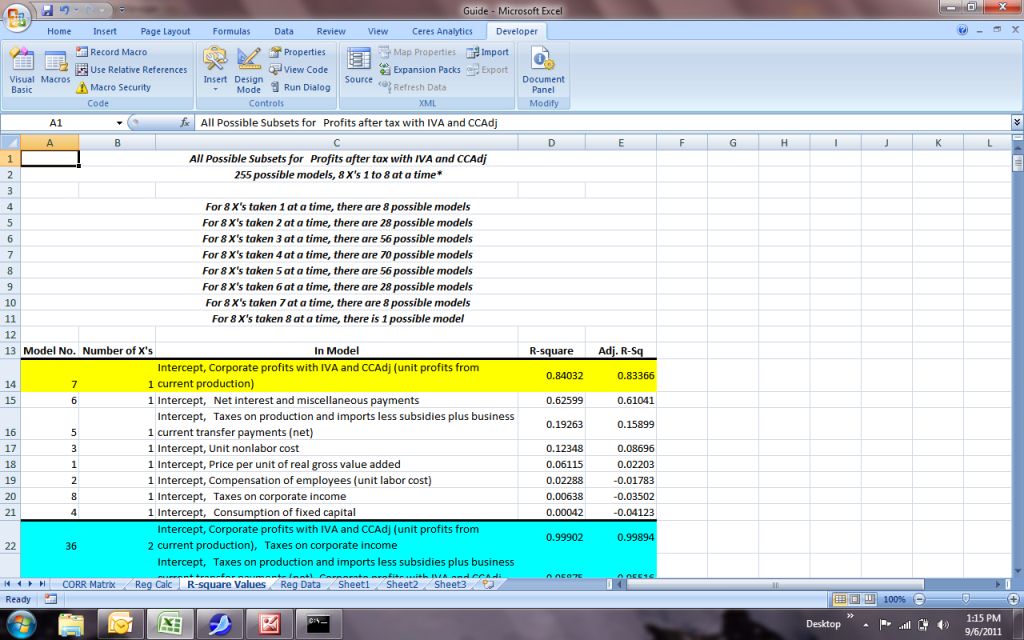This screenshot has height=640, width=1024.
Task: Select column D header
Action: coord(551,142)
